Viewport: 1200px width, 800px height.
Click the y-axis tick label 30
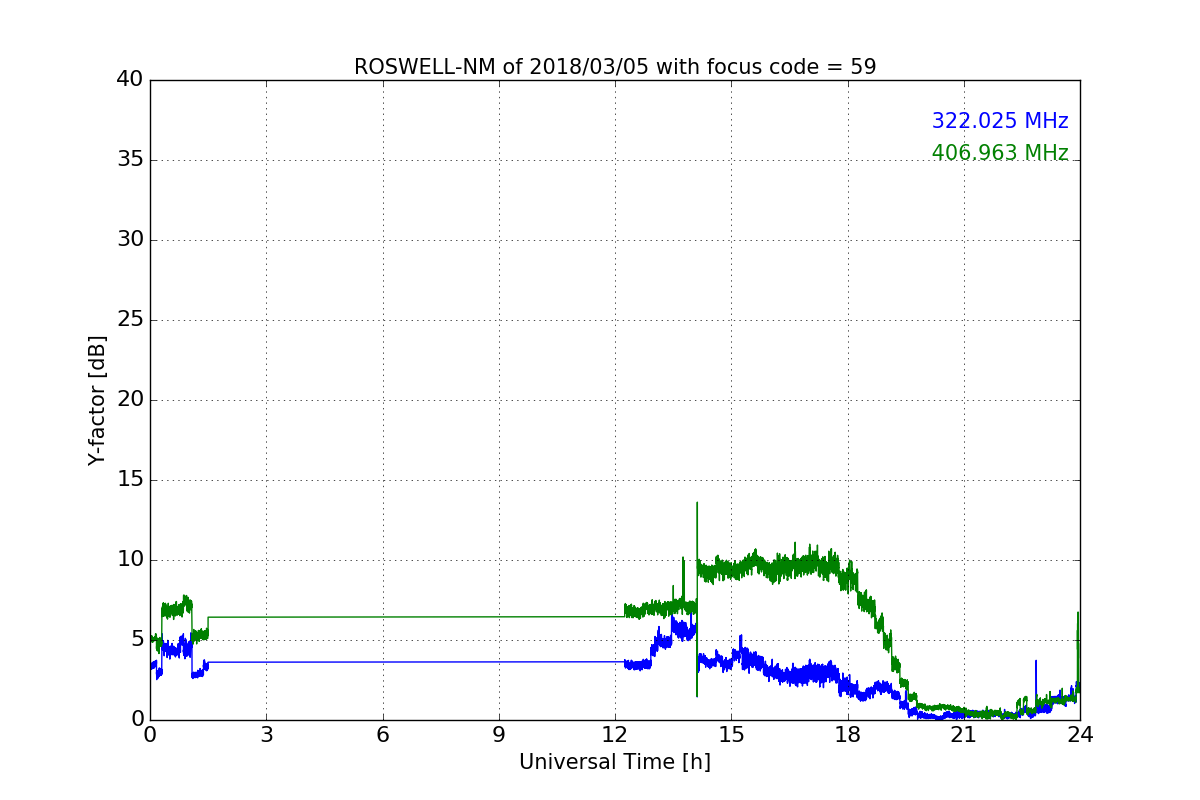(130, 239)
